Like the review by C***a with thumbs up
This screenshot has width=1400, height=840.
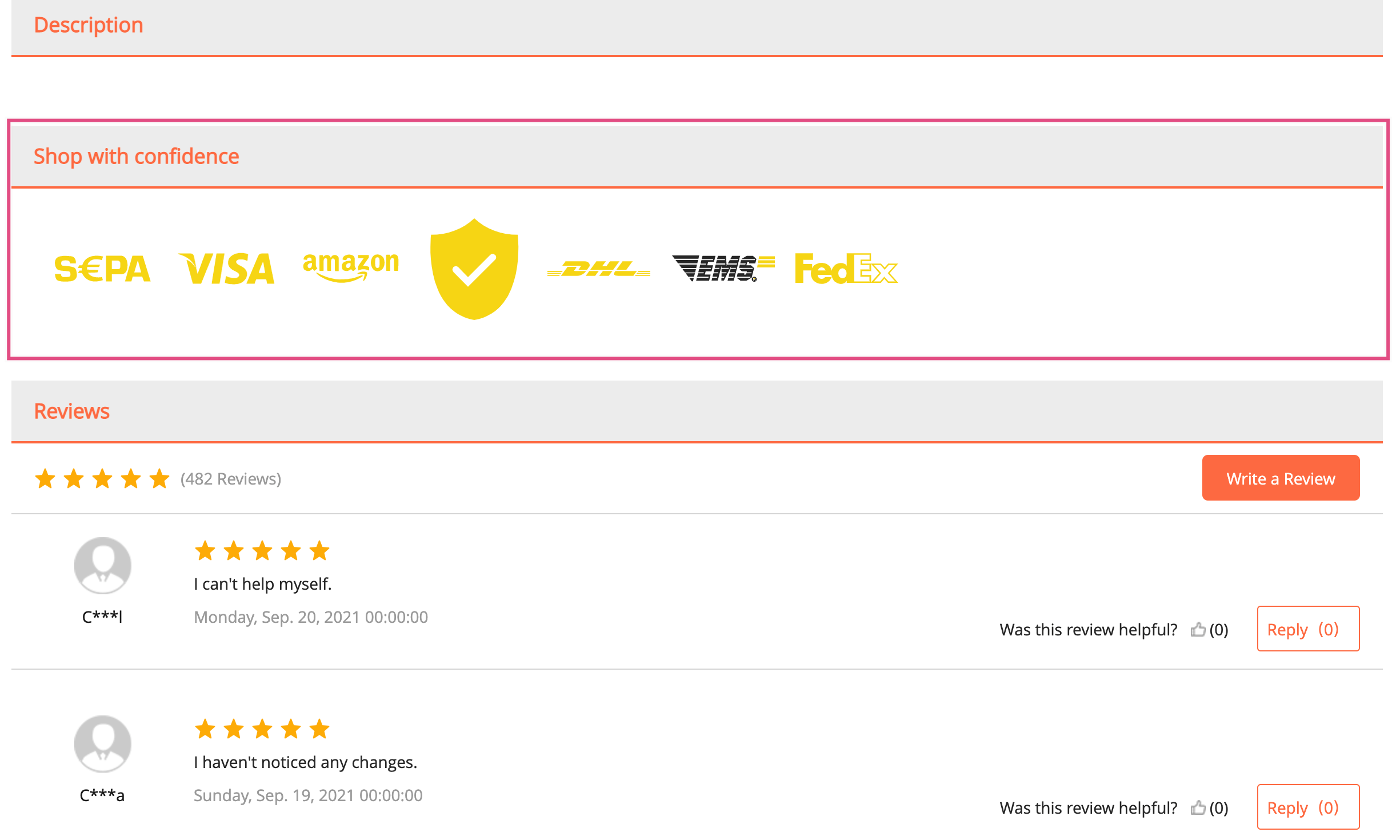(1198, 808)
